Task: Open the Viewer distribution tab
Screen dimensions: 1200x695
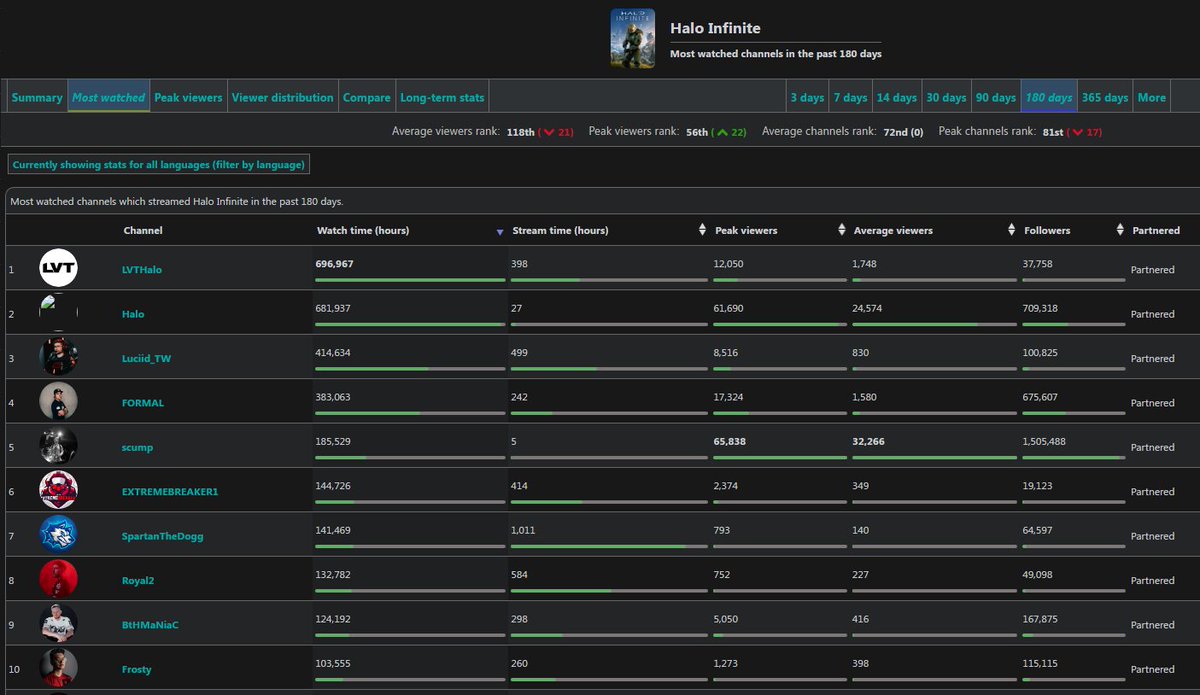Action: click(x=283, y=97)
